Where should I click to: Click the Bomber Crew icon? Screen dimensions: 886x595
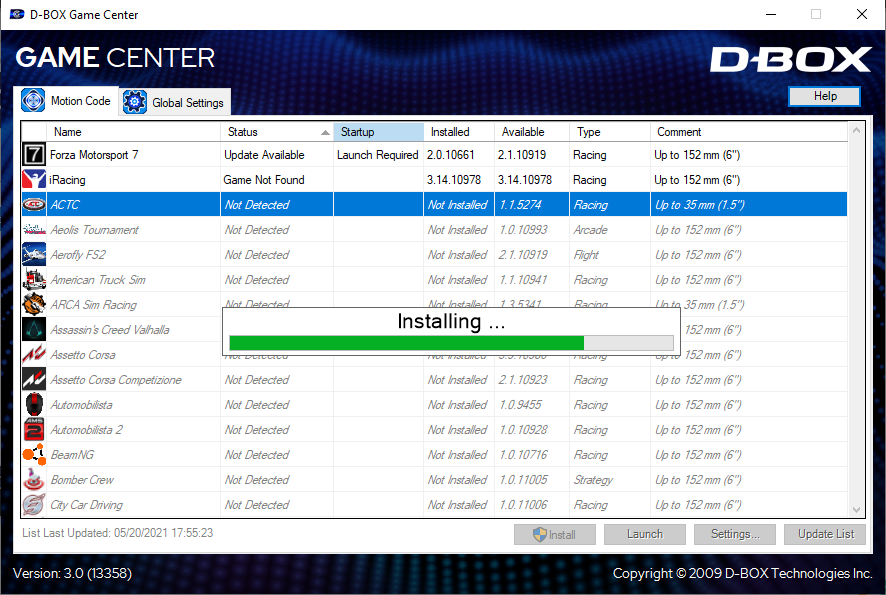click(x=34, y=479)
